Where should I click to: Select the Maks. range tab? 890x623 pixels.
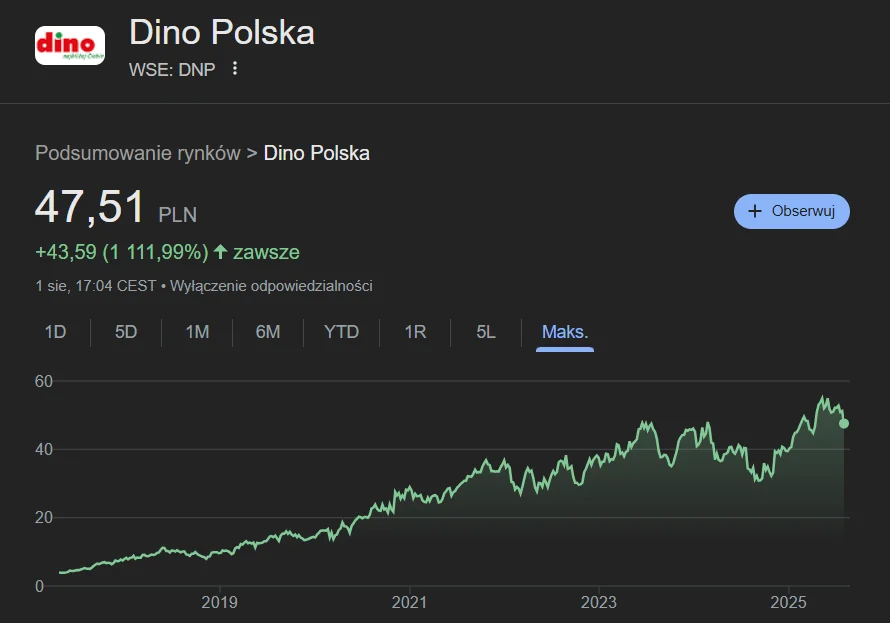[x=565, y=332]
